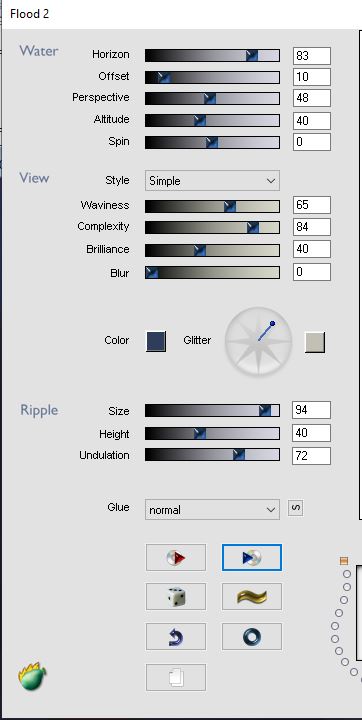
Task: Open the gray Glitter color swatch
Action: (x=315, y=342)
